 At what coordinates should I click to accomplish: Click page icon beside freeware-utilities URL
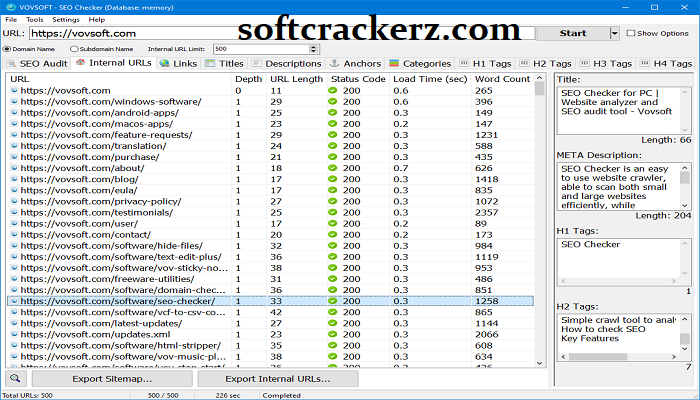(x=14, y=279)
